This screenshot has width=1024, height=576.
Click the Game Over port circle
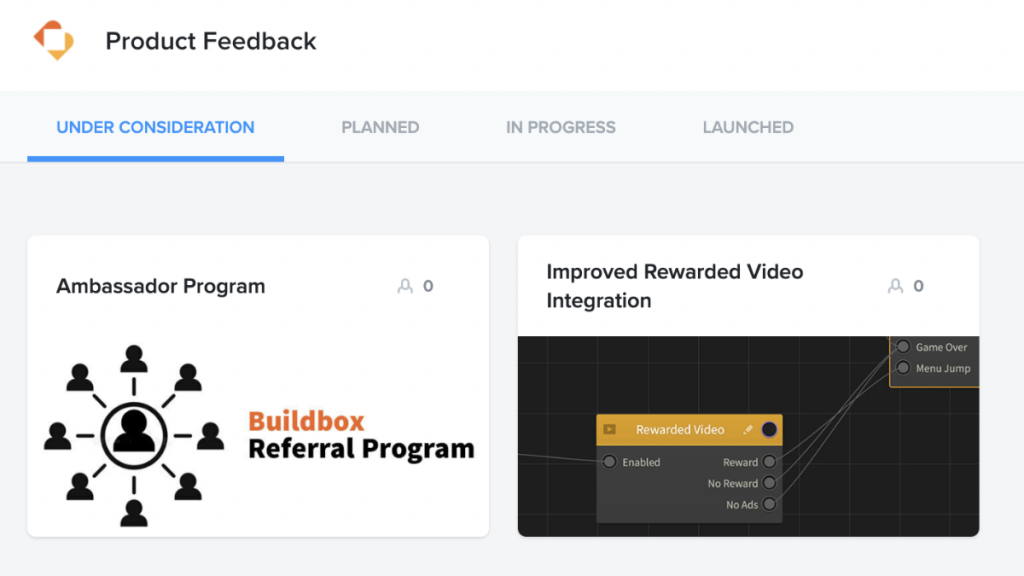pos(903,347)
